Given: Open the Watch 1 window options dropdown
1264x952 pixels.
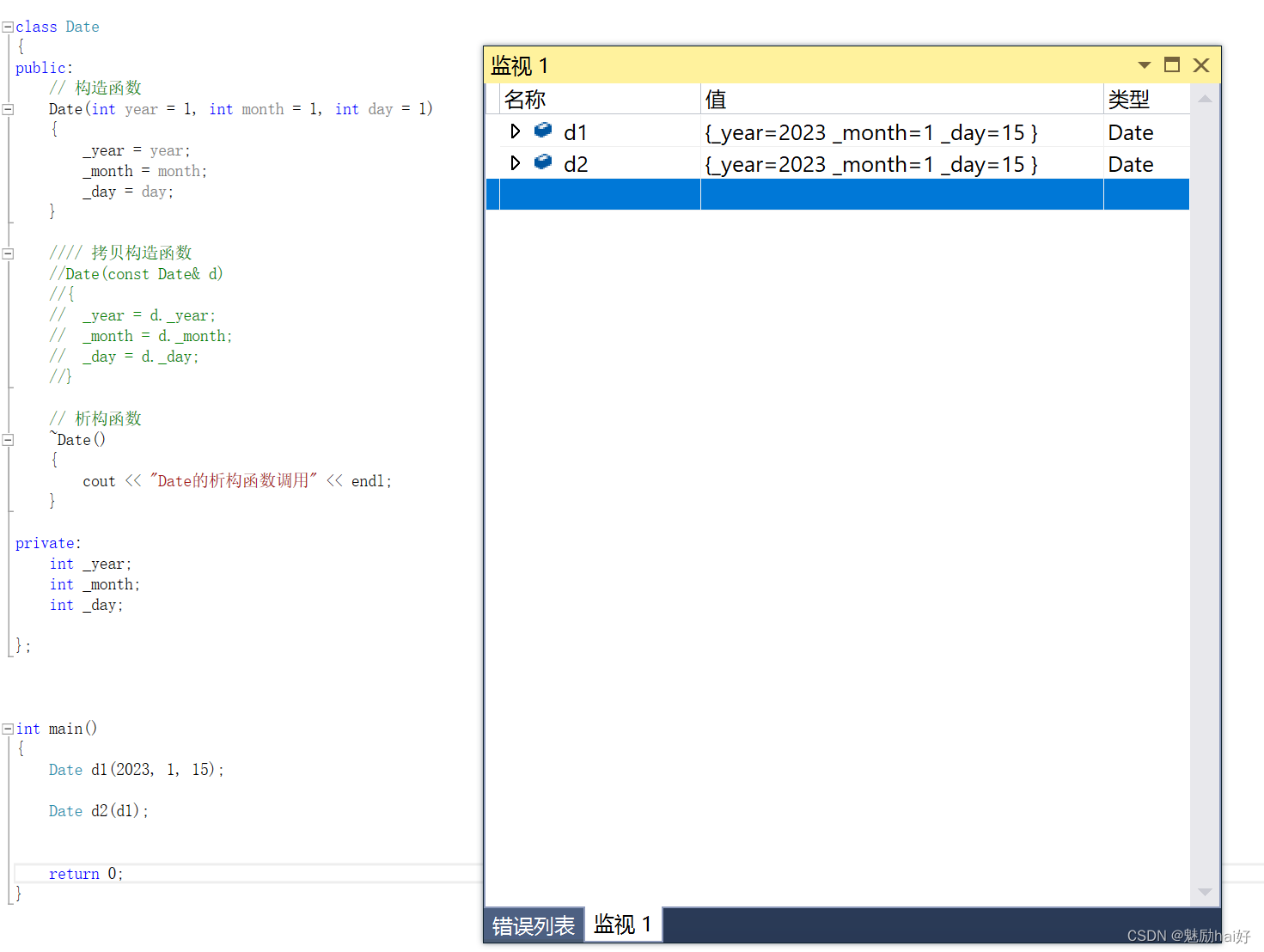Looking at the screenshot, I should pos(1144,65).
